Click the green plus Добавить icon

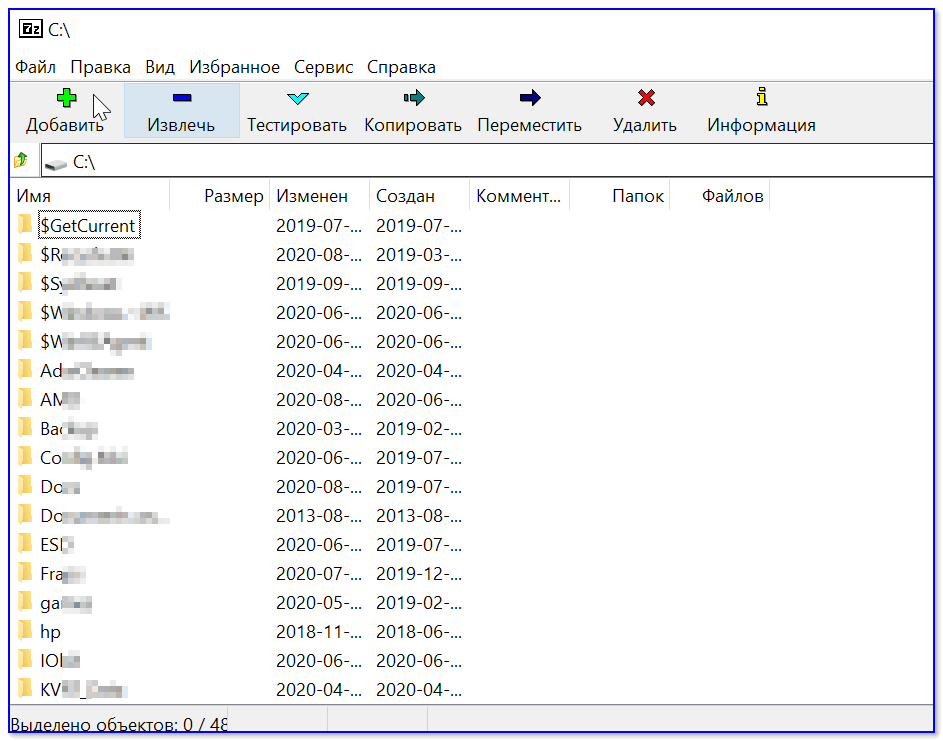(65, 98)
